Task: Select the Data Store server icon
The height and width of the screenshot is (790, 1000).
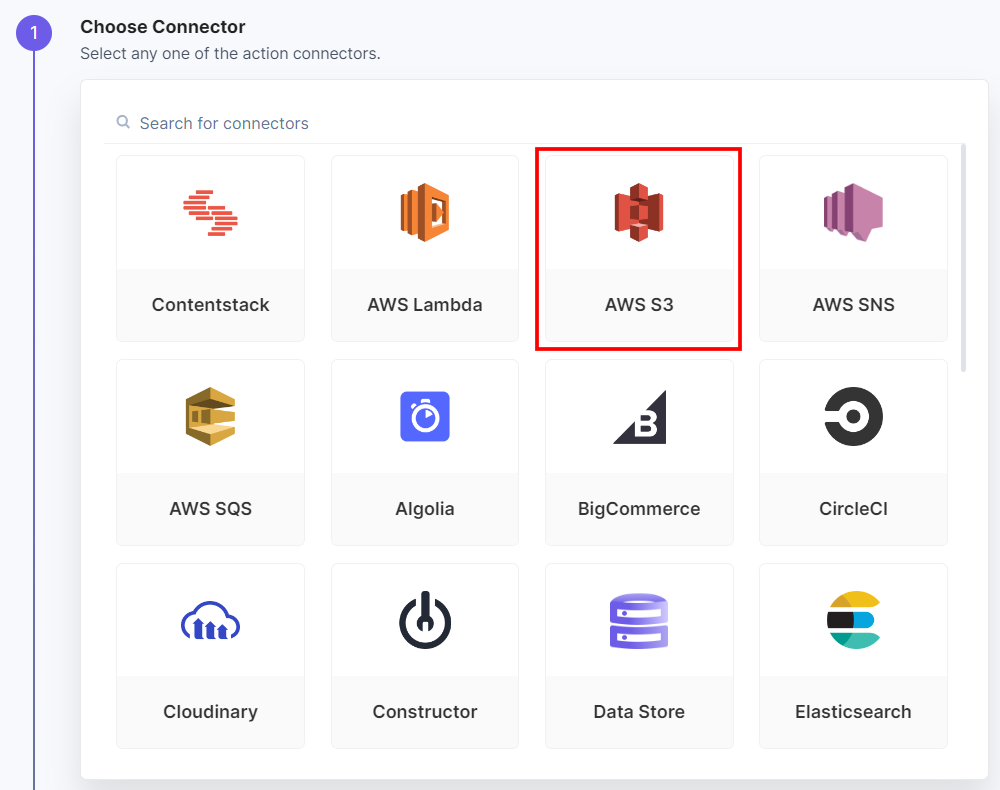Action: click(639, 620)
